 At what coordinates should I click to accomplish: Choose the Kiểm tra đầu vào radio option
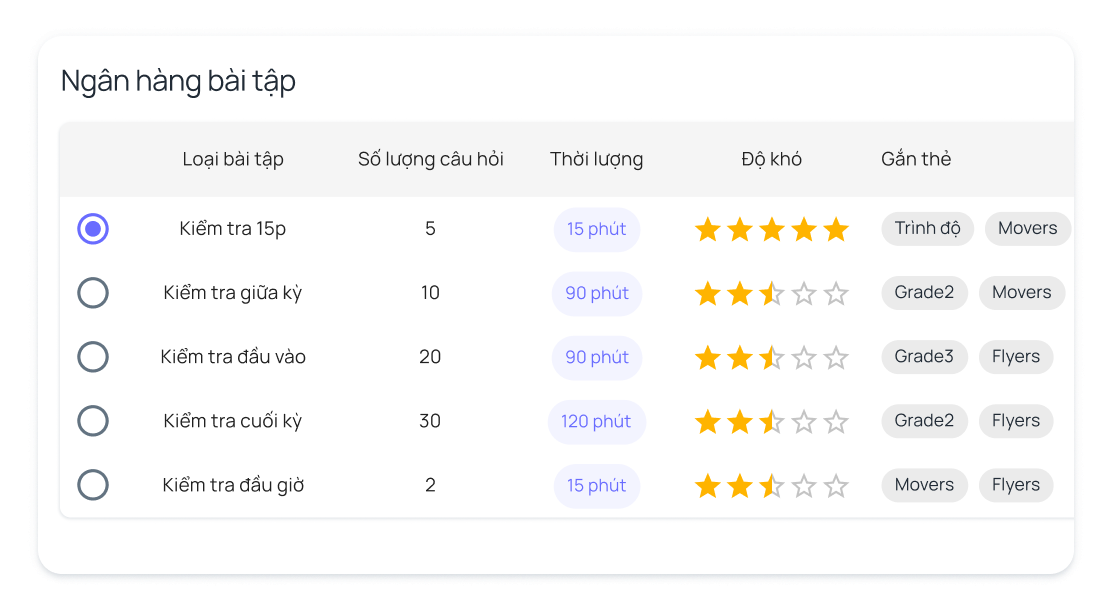(x=93, y=357)
